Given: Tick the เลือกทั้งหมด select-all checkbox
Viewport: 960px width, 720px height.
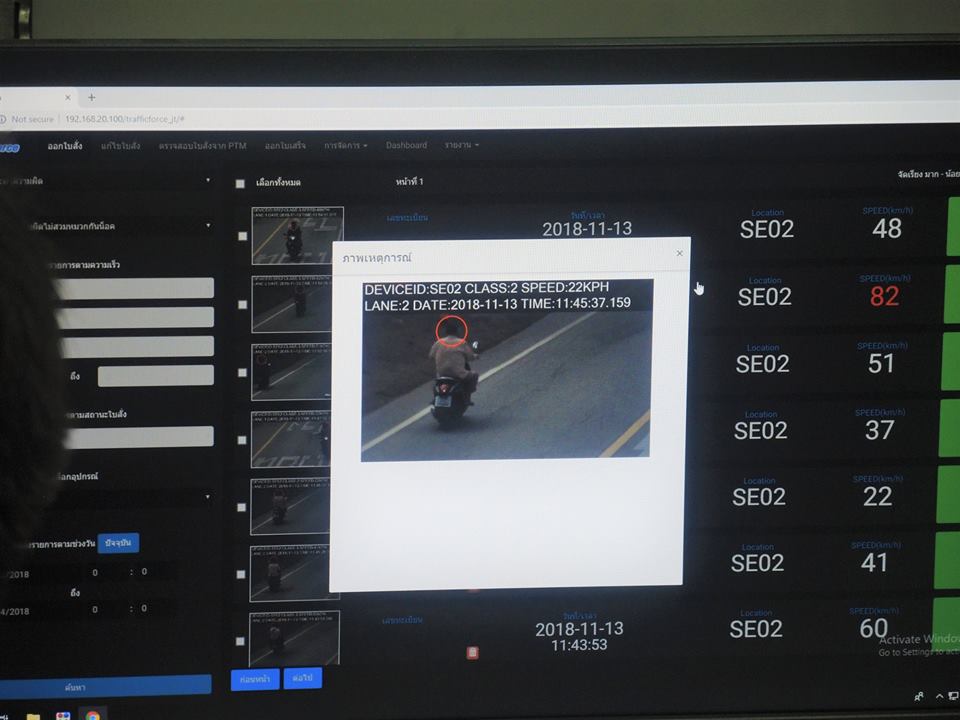Looking at the screenshot, I should pos(240,183).
